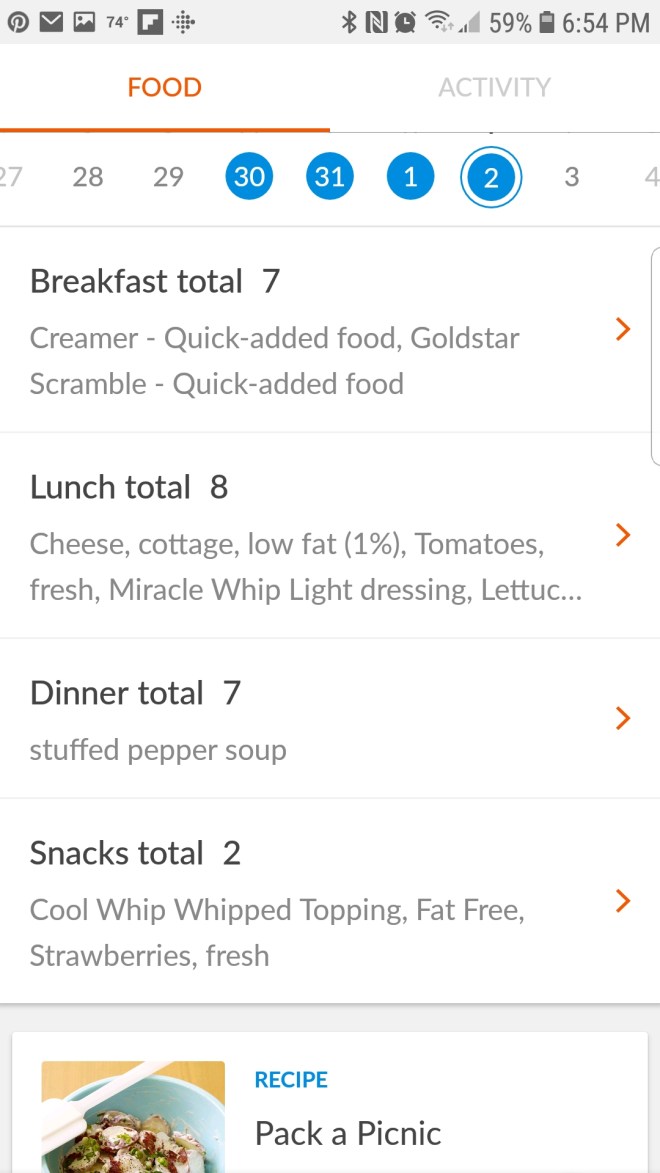
Task: Tap the Fitbit dots notification icon
Action: pos(183,22)
